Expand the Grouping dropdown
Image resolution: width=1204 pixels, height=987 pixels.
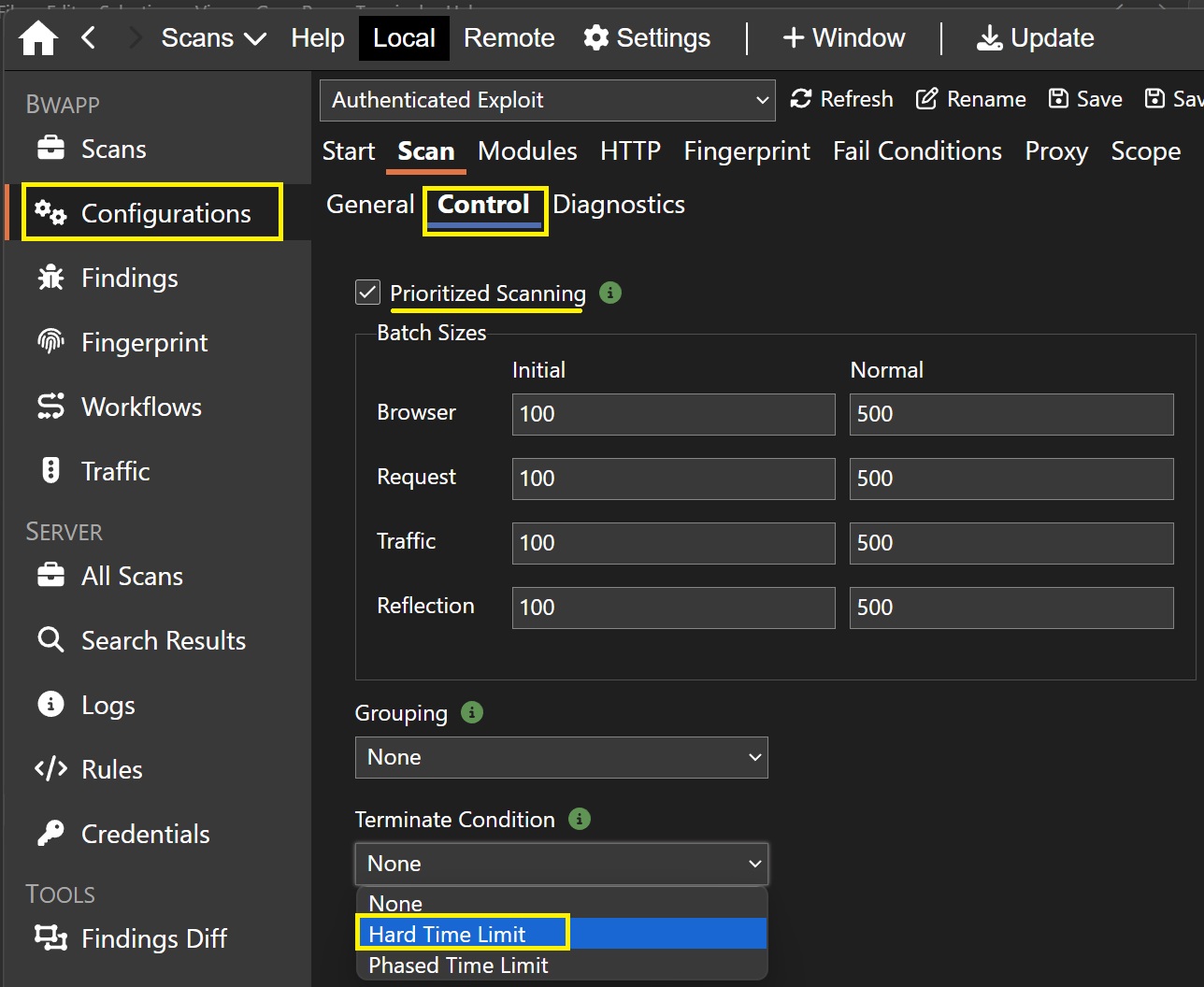pyautogui.click(x=561, y=757)
